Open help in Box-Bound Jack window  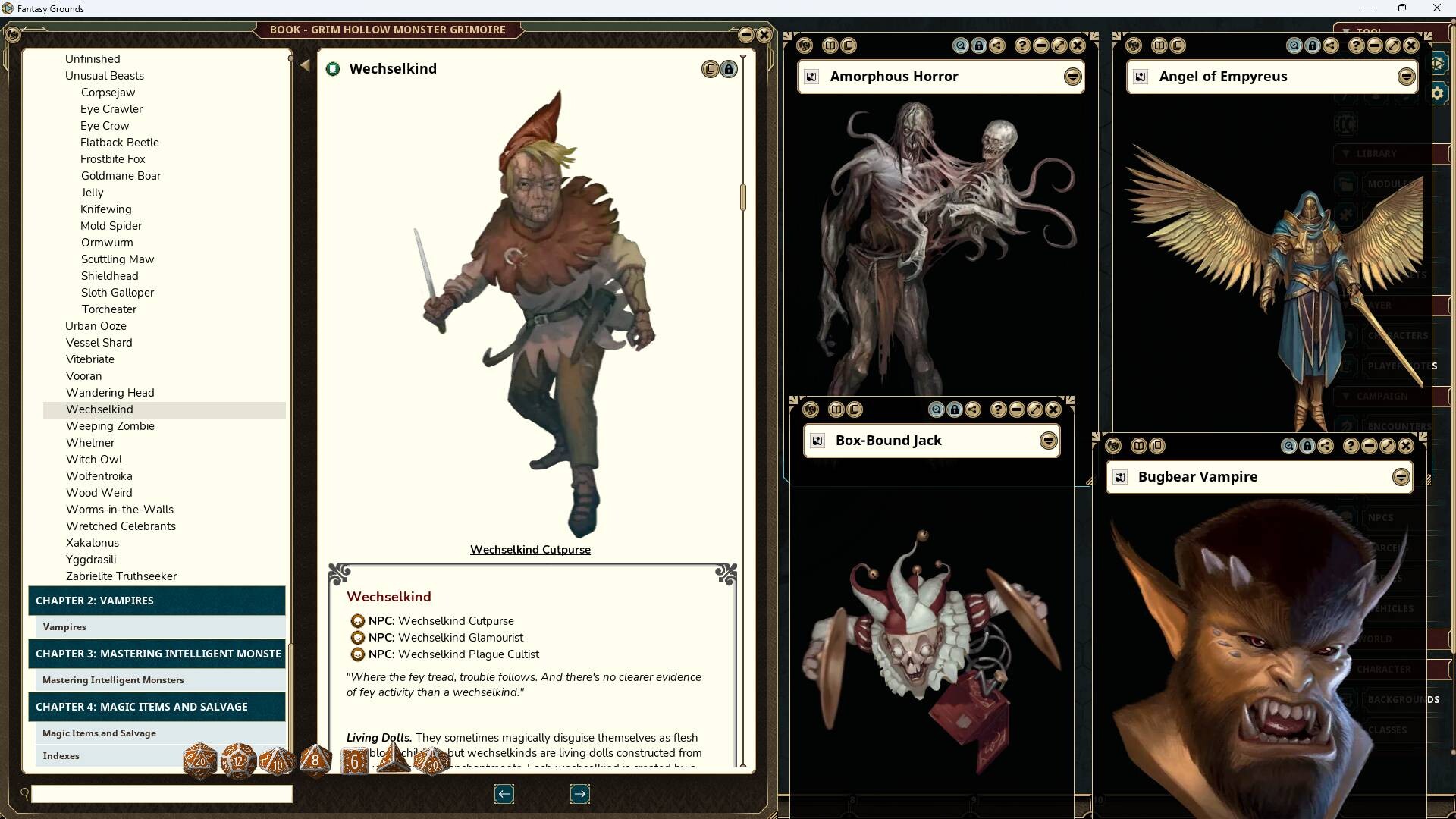click(998, 409)
